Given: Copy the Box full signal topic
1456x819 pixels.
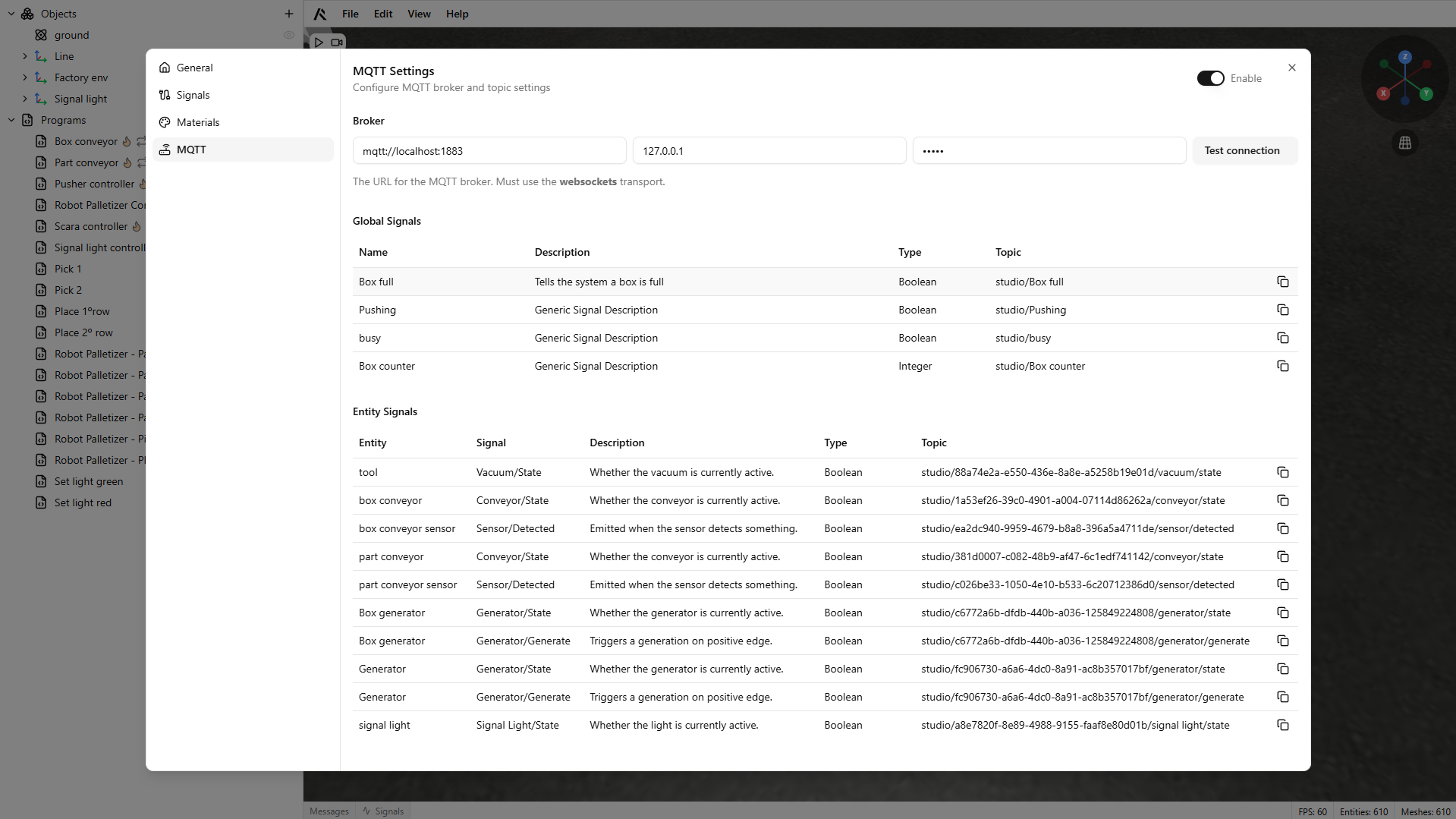Looking at the screenshot, I should pos(1282,282).
